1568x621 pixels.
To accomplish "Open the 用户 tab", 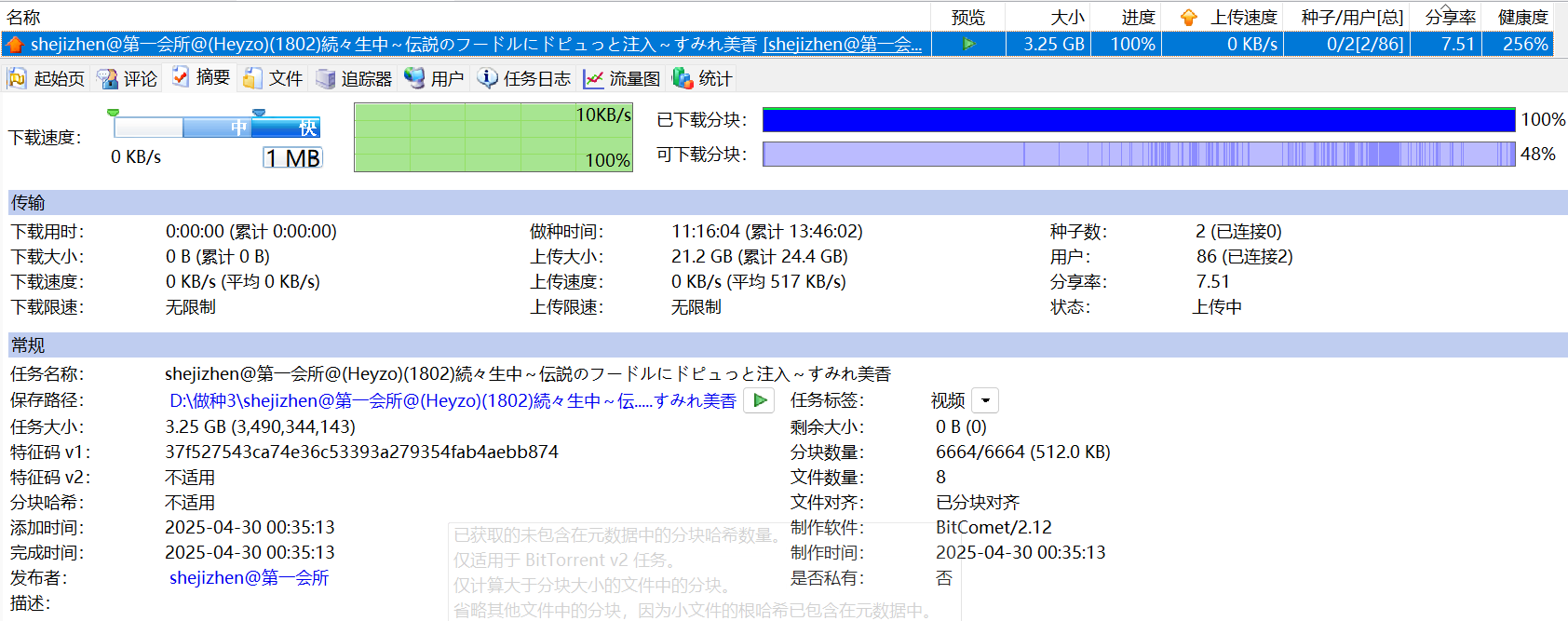I will click(434, 78).
